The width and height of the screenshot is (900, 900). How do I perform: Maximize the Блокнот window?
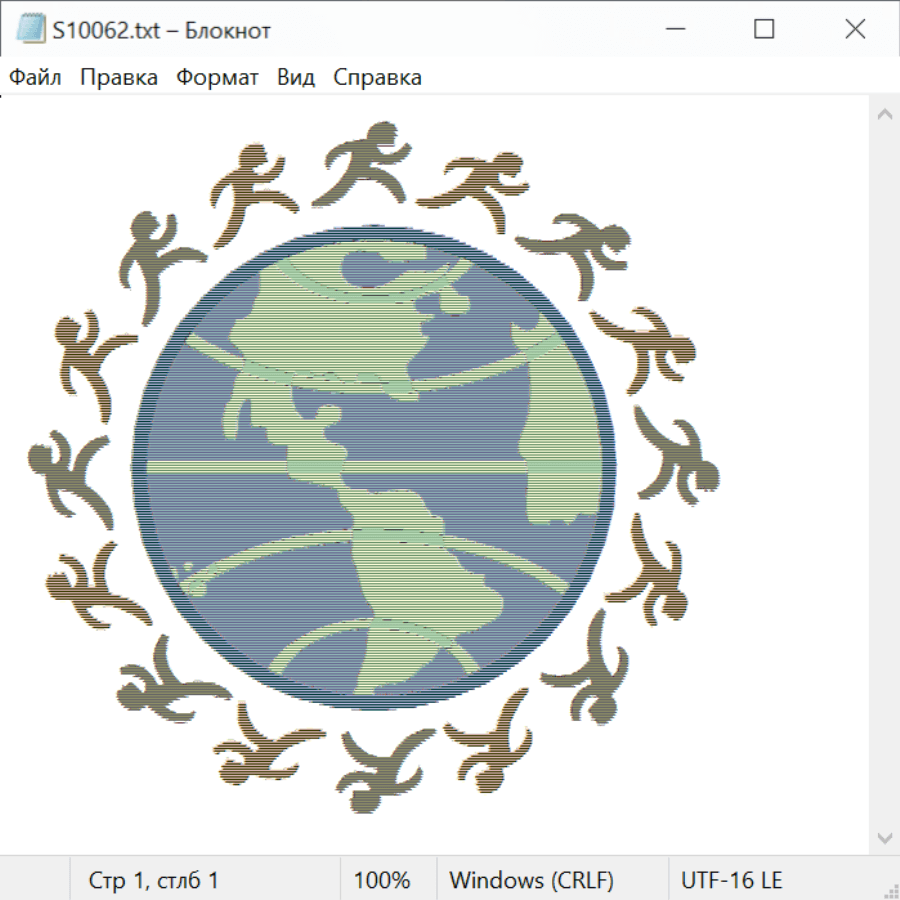tap(764, 30)
